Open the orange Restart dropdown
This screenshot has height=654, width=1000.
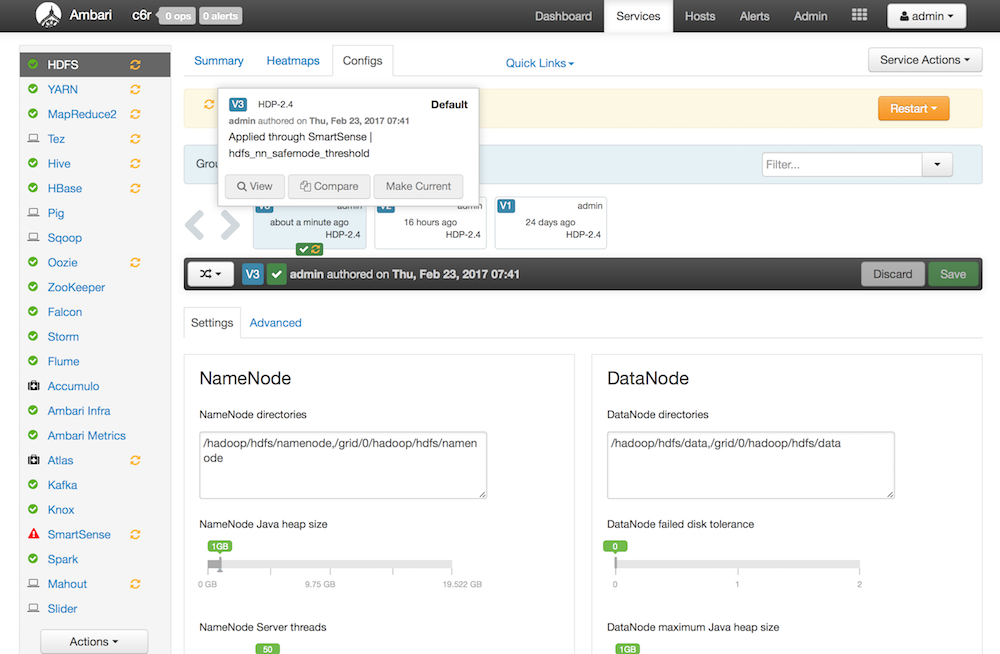click(x=913, y=108)
